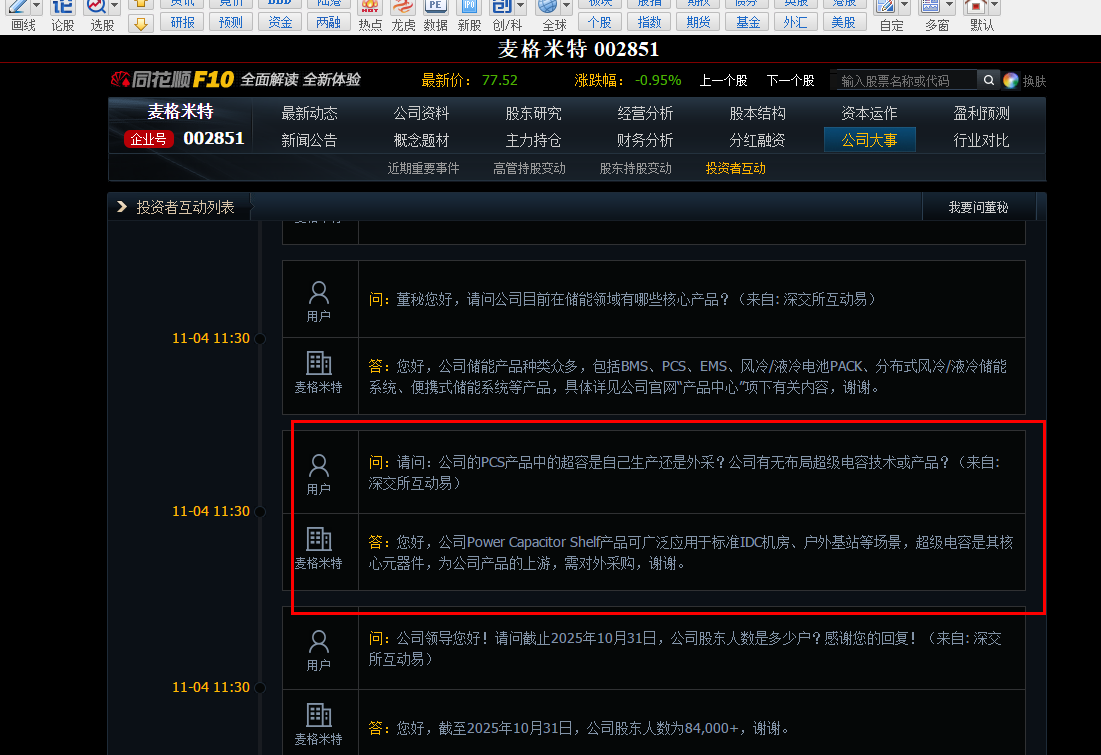Screen dimensions: 1101x755
Task: Expand the 创/科 dropdown arrow
Action: (520, 7)
